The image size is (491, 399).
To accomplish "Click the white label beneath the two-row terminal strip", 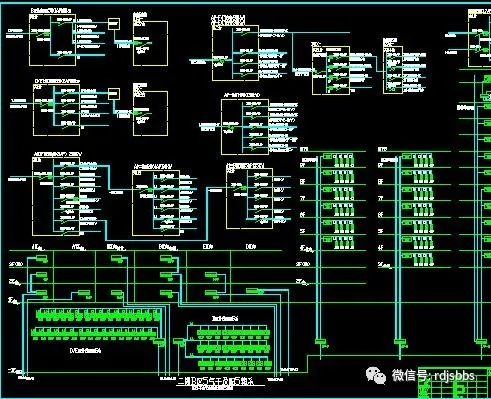I will coord(85,350).
